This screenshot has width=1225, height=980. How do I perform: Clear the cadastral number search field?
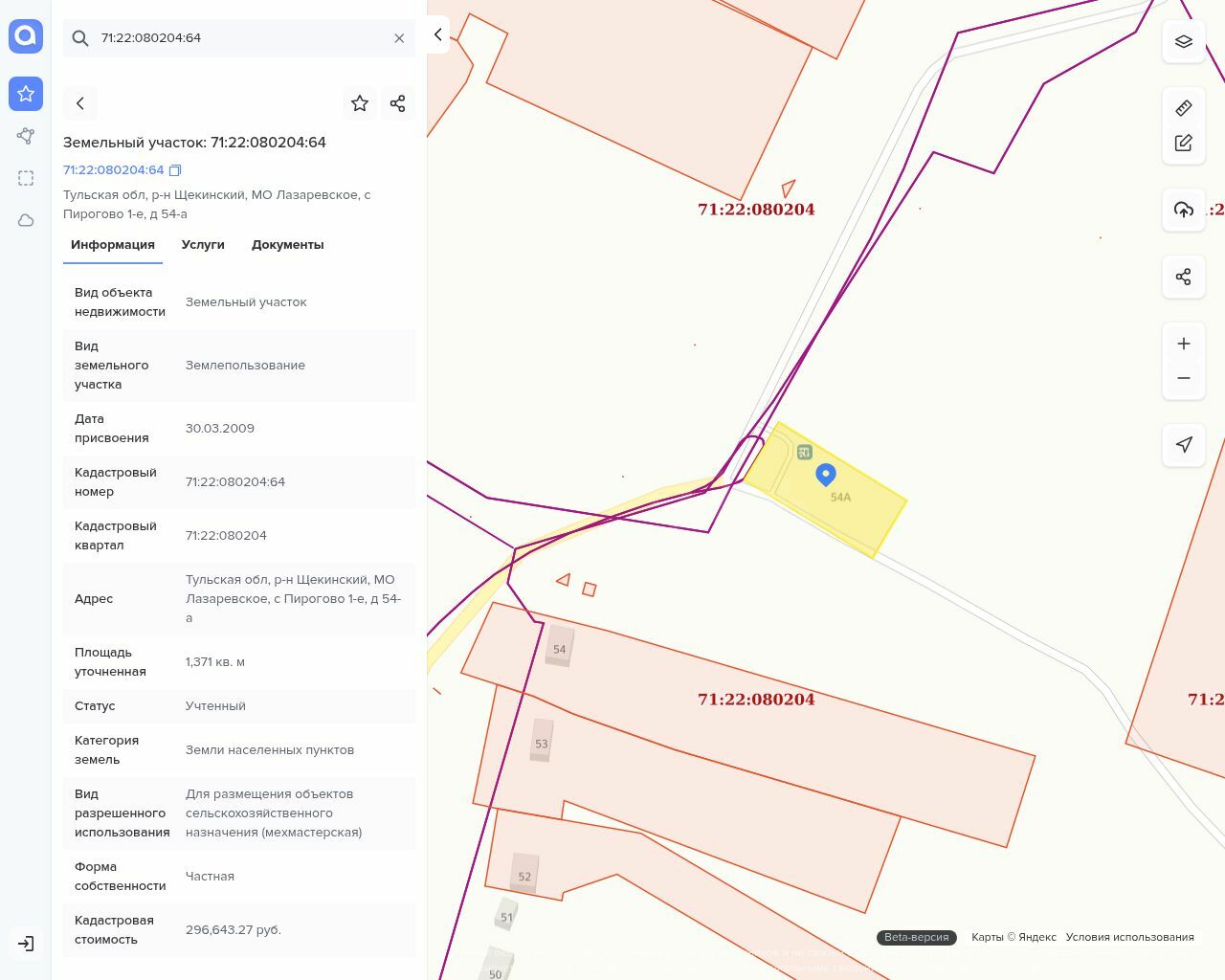399,38
